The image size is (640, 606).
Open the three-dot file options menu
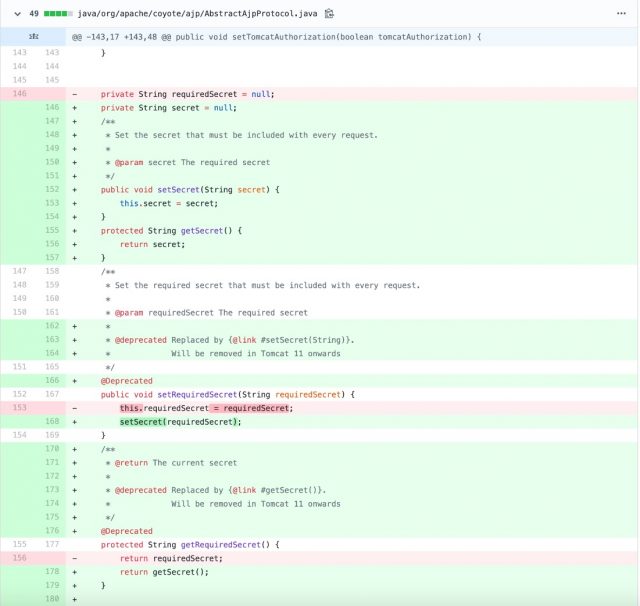(621, 14)
